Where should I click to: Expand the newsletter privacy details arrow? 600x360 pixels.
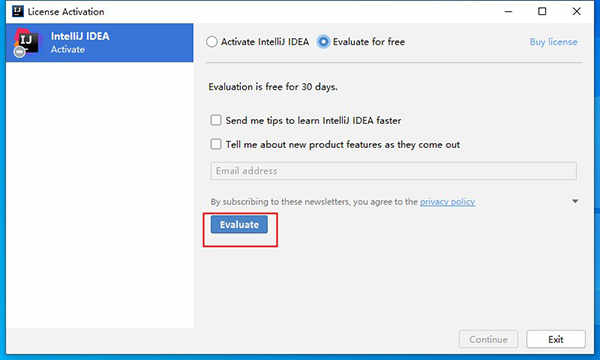(575, 201)
